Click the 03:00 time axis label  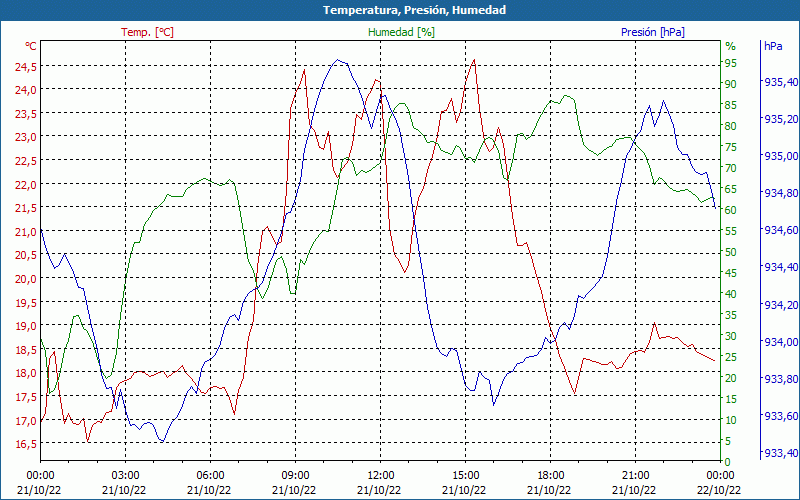tap(126, 476)
